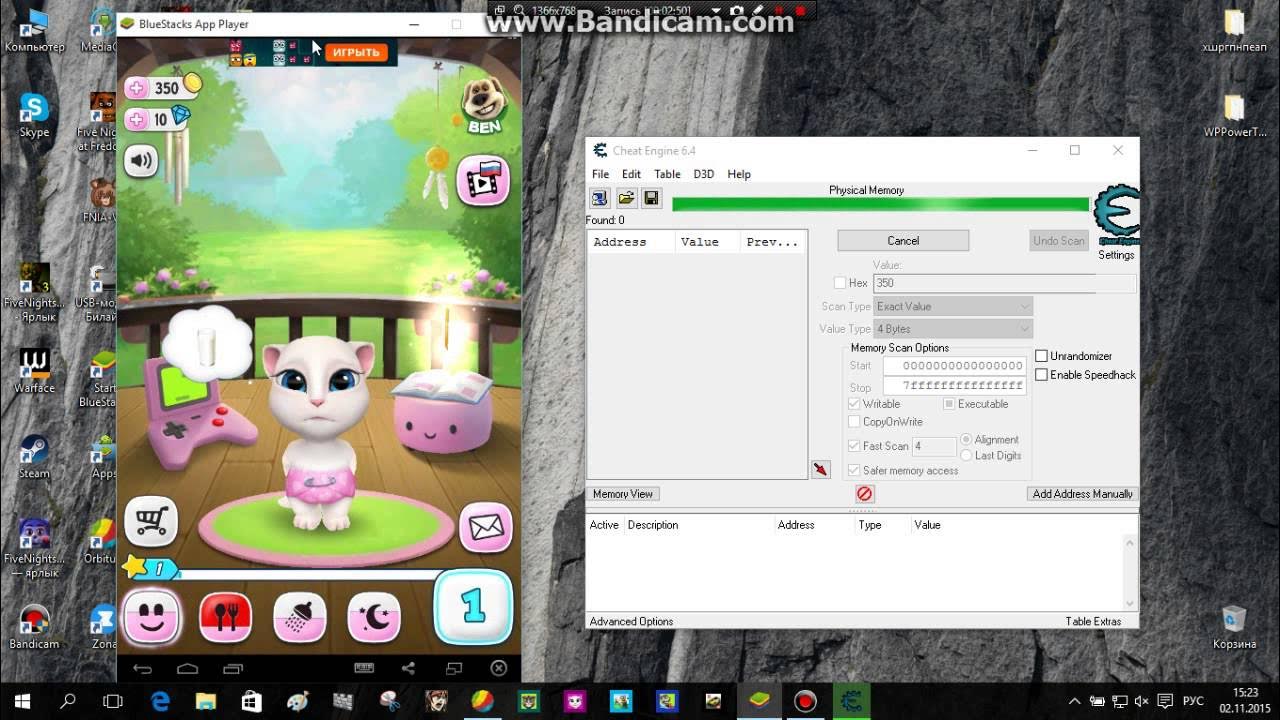The height and width of the screenshot is (720, 1280).
Task: Toggle the Executable checkbox
Action: click(949, 404)
